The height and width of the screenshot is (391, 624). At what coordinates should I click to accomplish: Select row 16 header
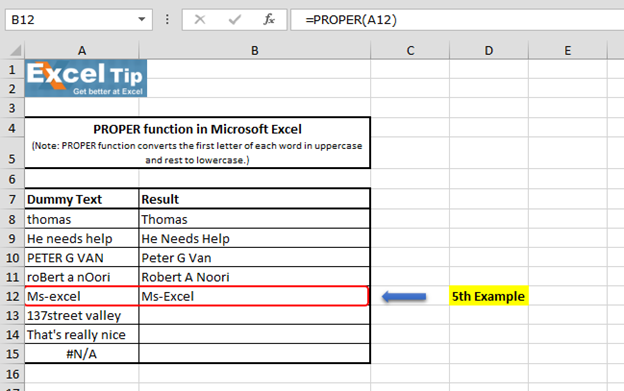click(x=12, y=374)
